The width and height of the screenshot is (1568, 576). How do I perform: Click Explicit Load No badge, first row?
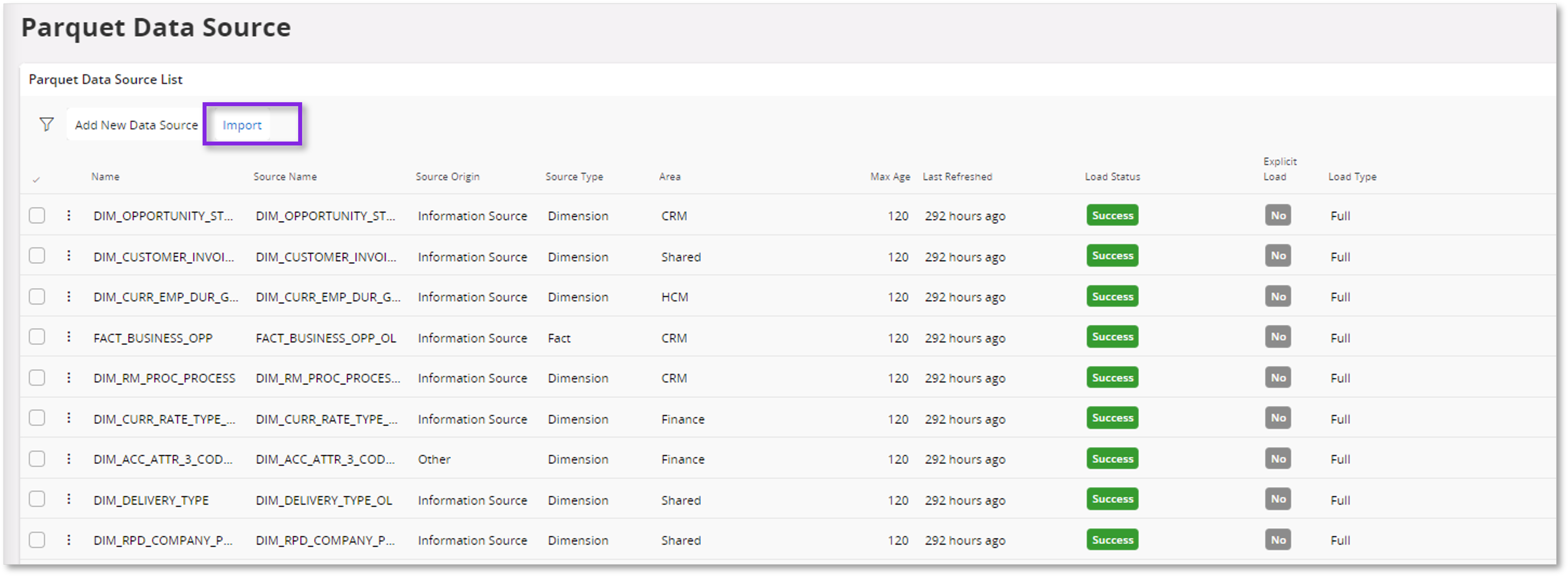tap(1278, 215)
